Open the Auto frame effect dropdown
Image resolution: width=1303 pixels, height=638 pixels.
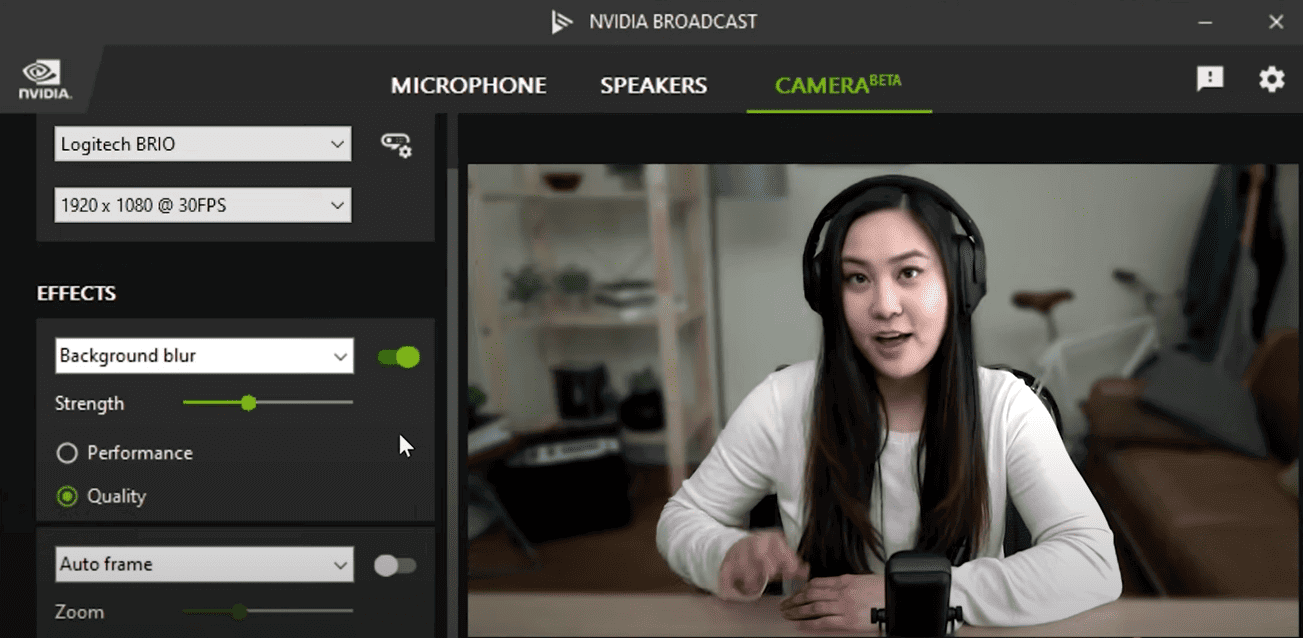[x=204, y=564]
